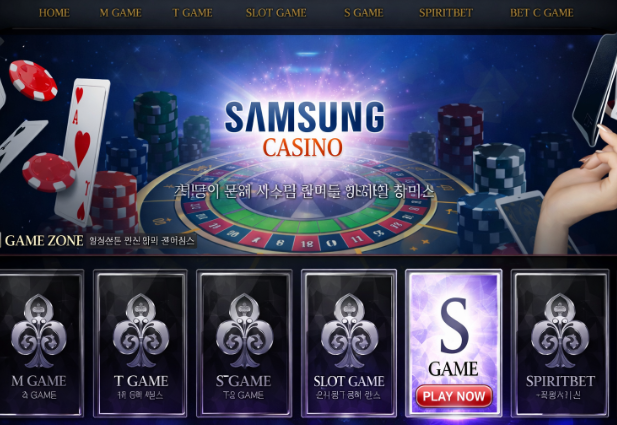The image size is (617, 425).
Task: Click the SLOT GAME card clover emblem
Action: click(x=349, y=331)
